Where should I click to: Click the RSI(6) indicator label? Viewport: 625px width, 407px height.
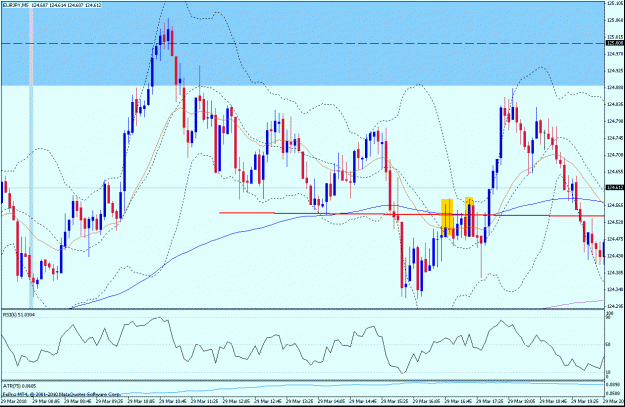coord(19,315)
